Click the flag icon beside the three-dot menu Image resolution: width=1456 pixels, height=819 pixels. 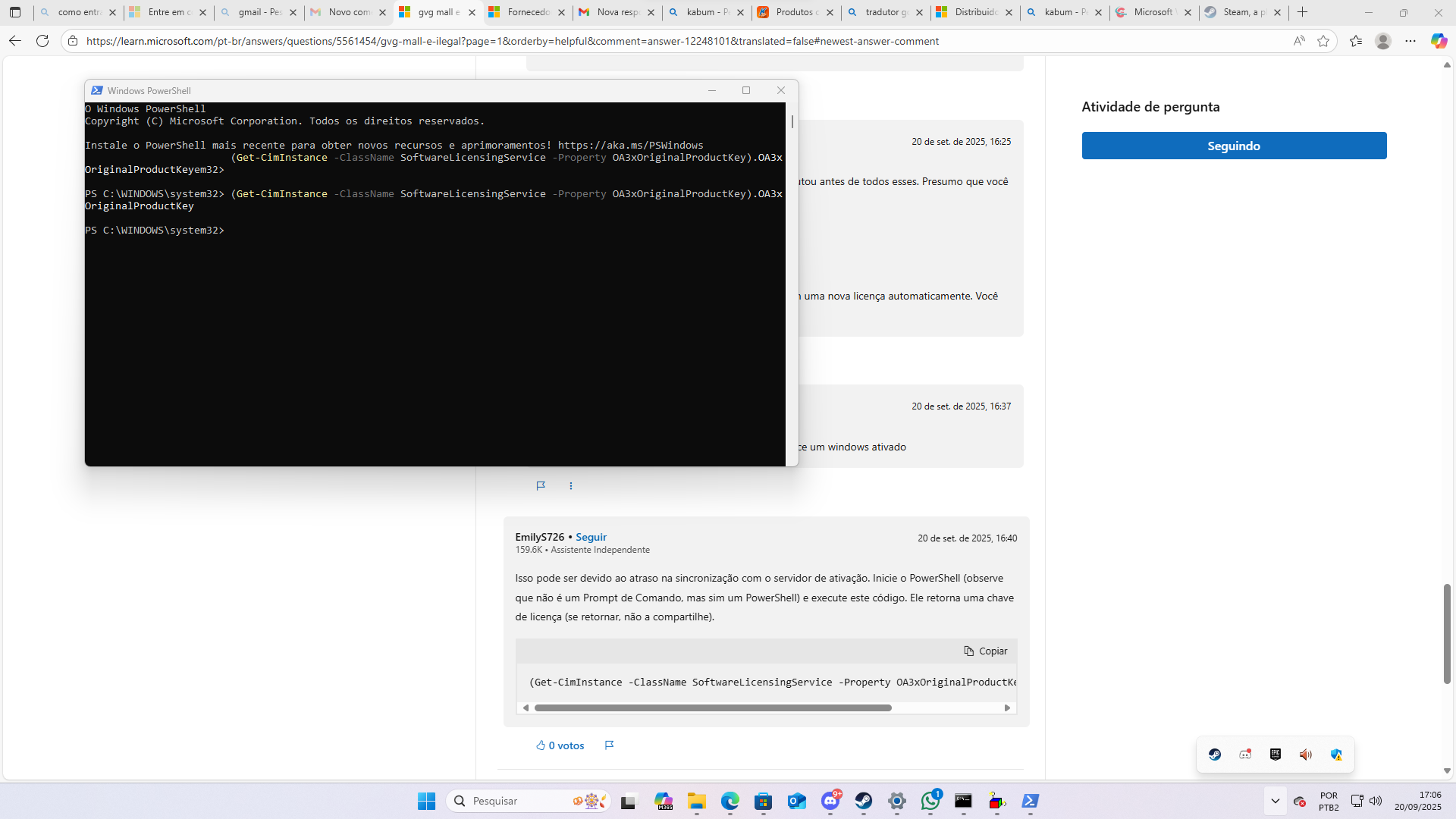point(541,486)
